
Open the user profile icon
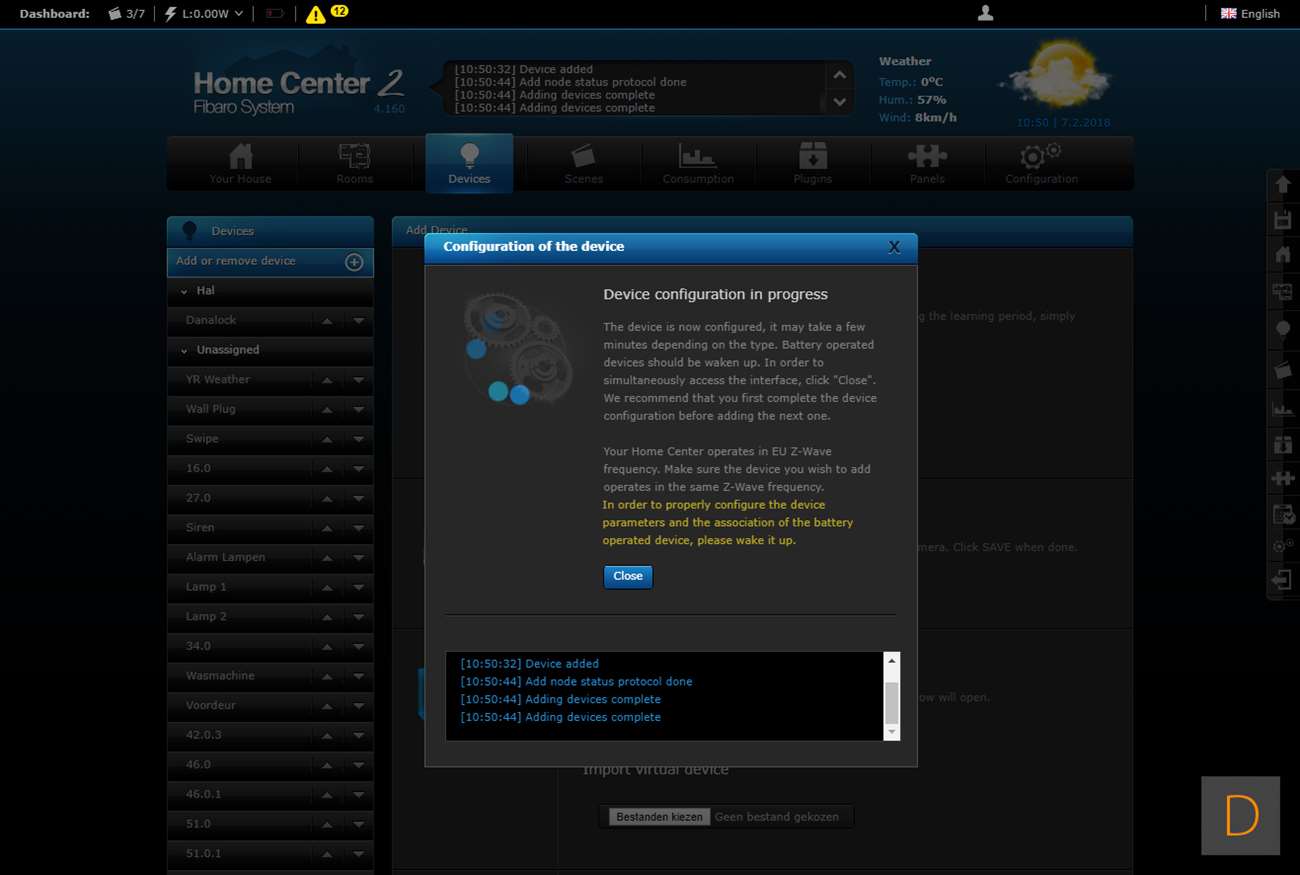(x=985, y=13)
